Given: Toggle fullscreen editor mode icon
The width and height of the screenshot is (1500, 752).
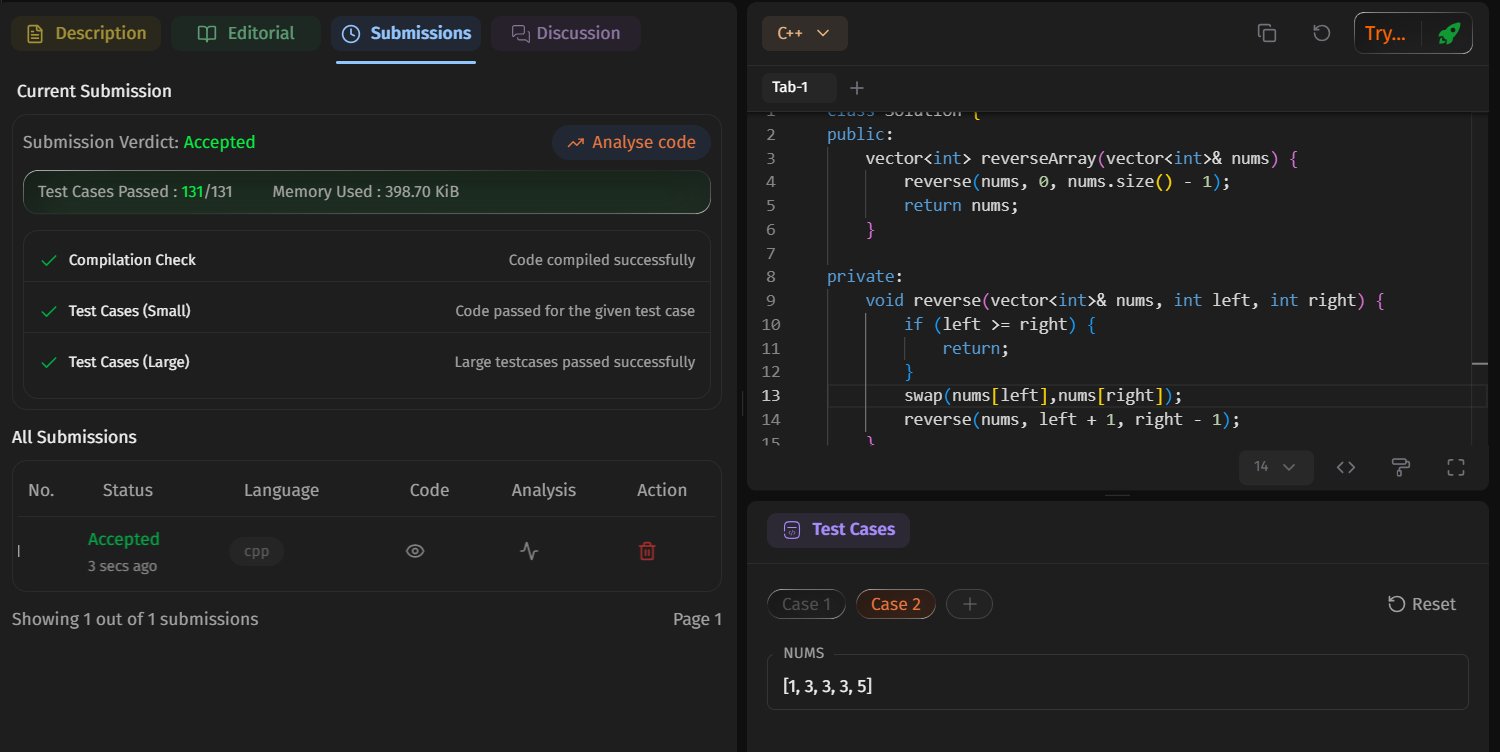Looking at the screenshot, I should tap(1456, 467).
